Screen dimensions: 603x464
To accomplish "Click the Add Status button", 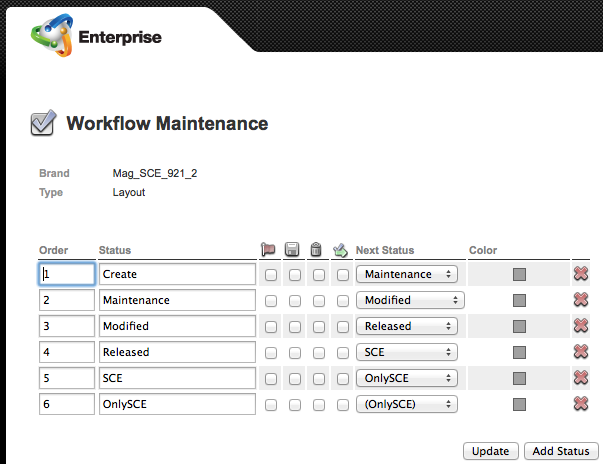I will (561, 451).
